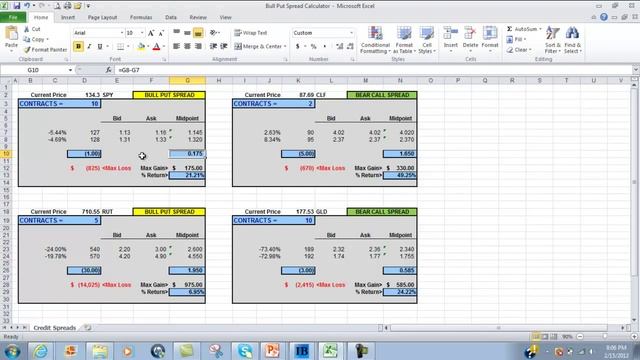This screenshot has width=640, height=360.
Task: Open Conditional Formatting menu
Action: tap(375, 40)
